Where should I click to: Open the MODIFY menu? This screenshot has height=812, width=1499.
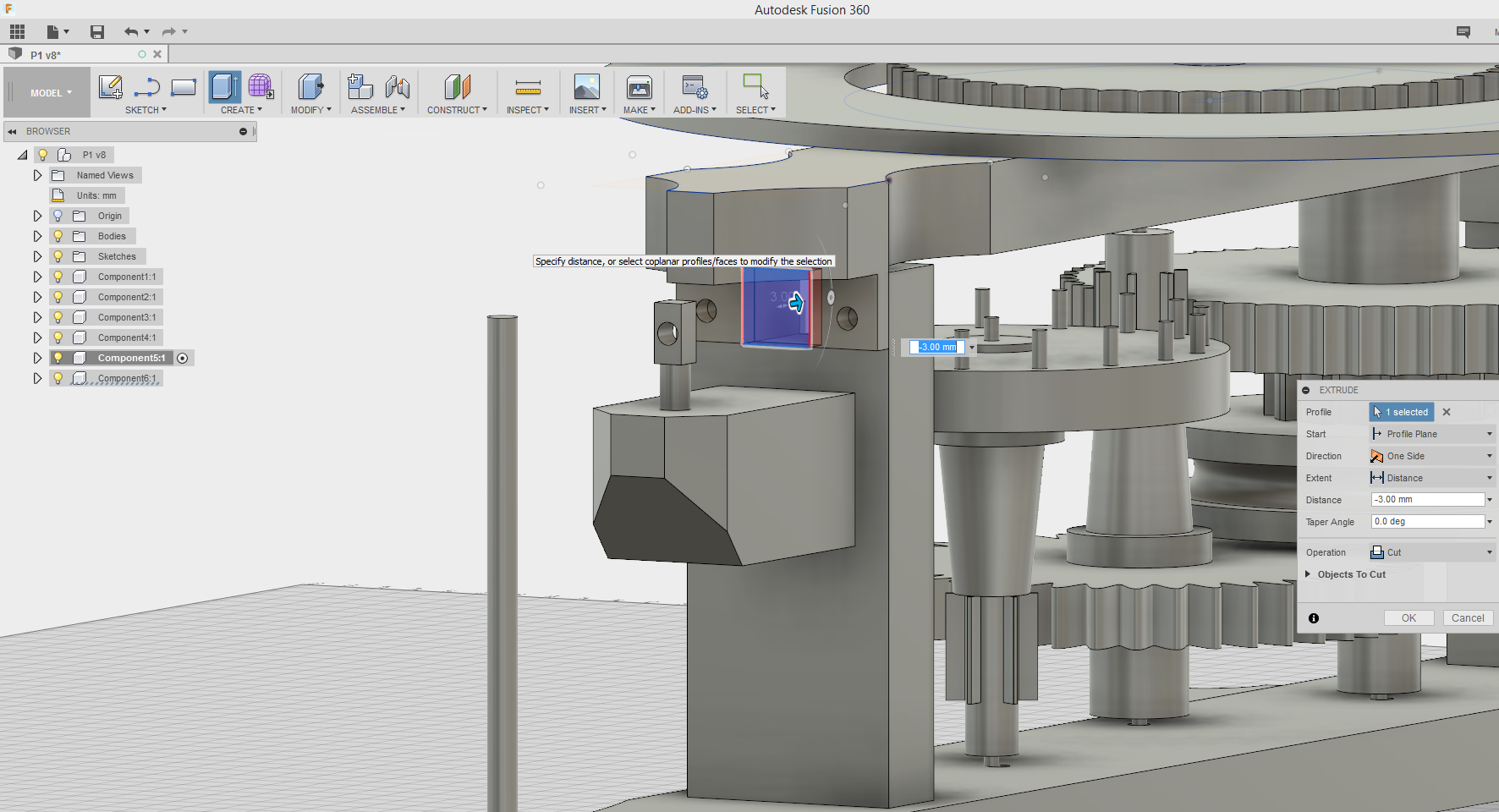(x=311, y=110)
